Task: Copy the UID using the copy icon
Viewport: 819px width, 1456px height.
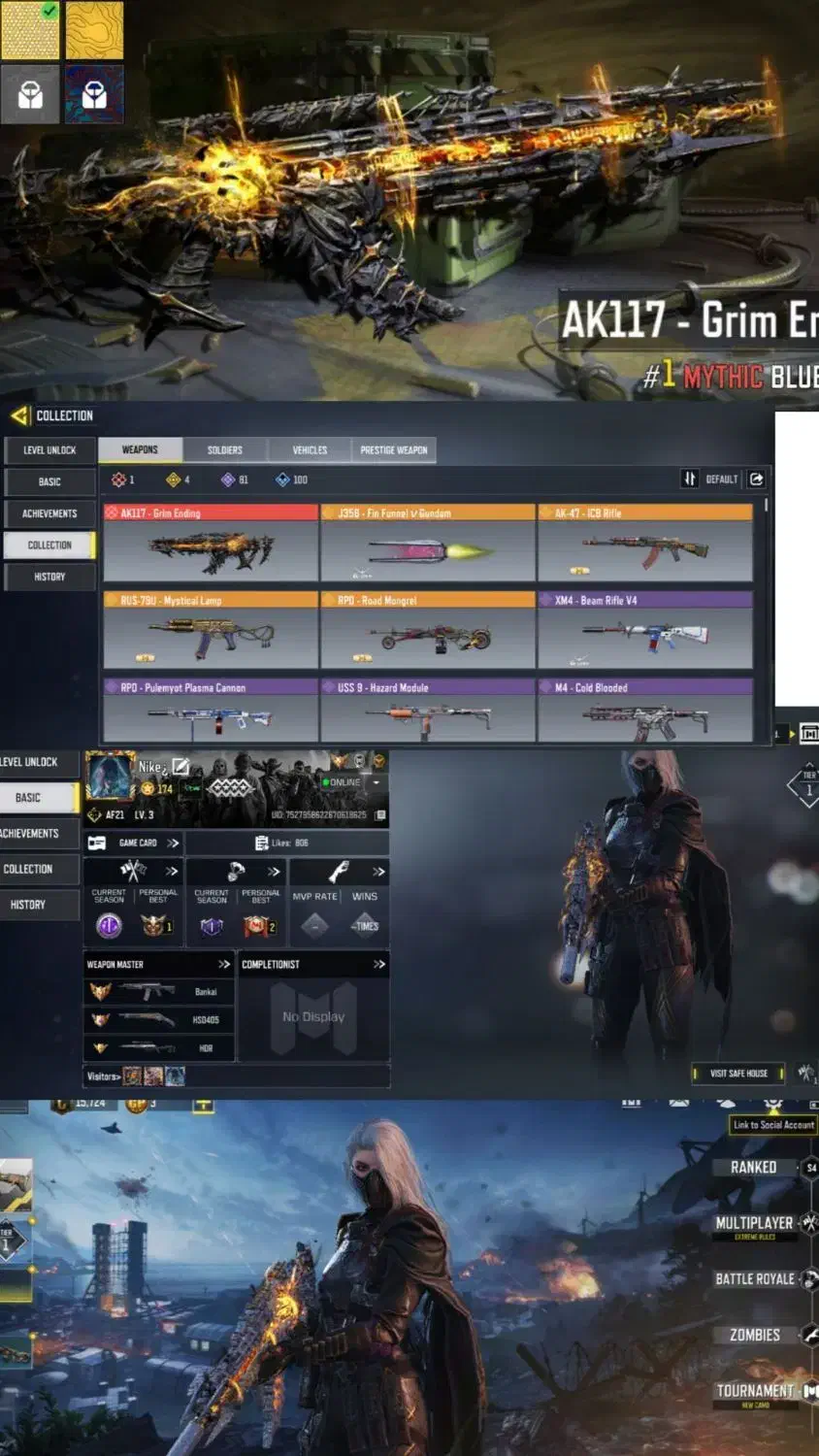Action: [380, 814]
